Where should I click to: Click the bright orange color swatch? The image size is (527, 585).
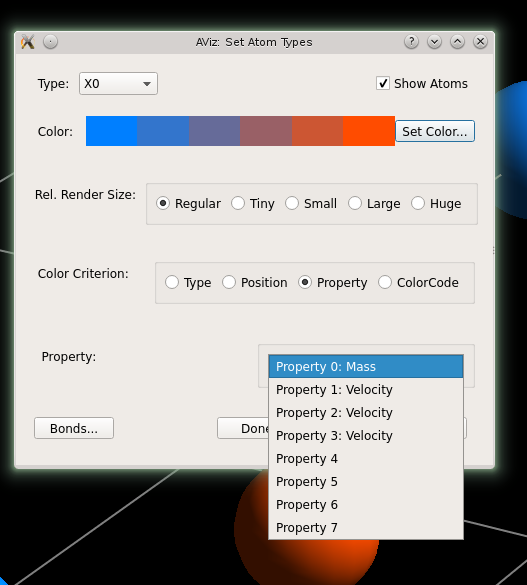[369, 131]
